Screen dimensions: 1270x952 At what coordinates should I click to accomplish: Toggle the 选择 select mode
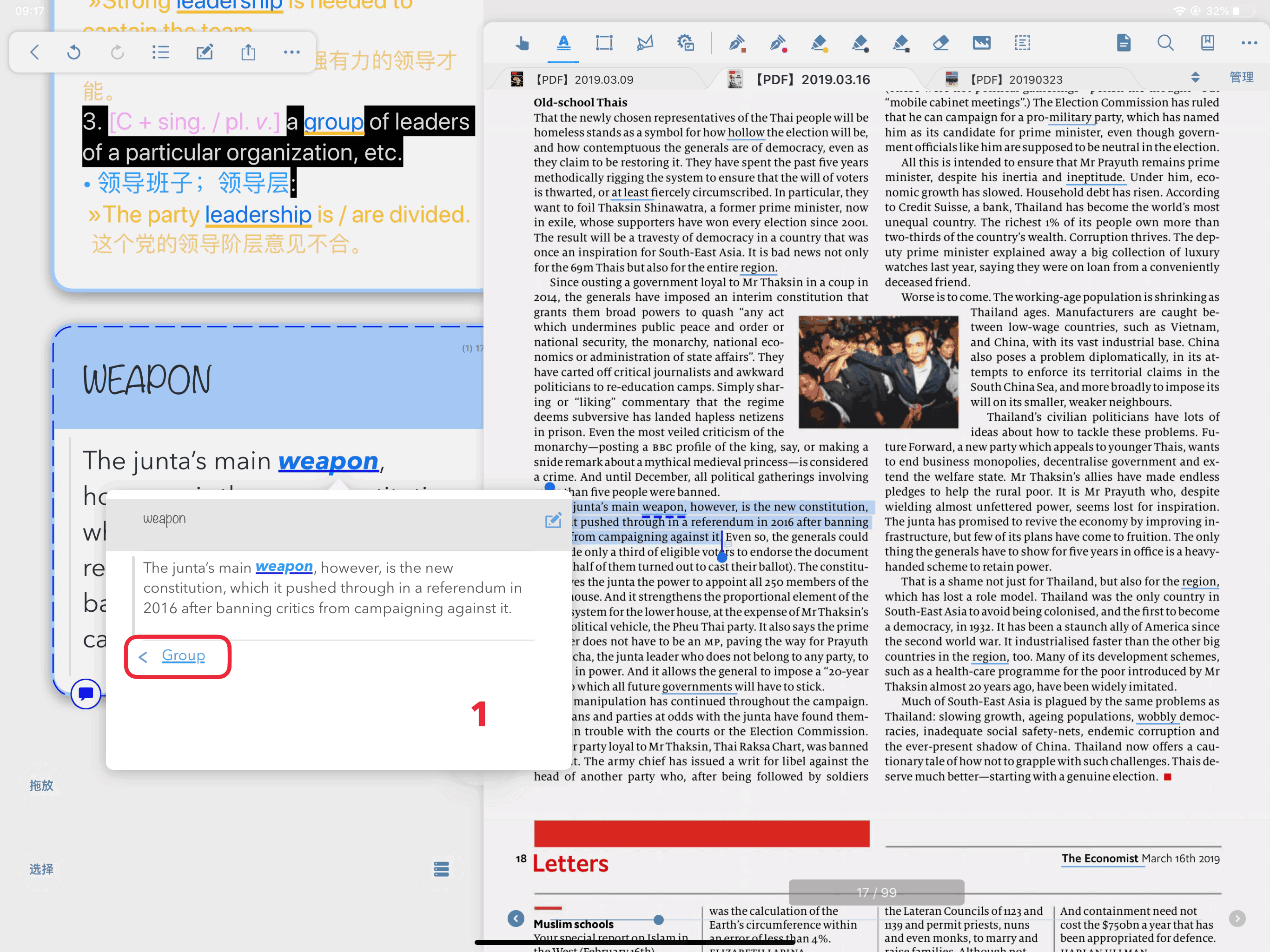41,869
